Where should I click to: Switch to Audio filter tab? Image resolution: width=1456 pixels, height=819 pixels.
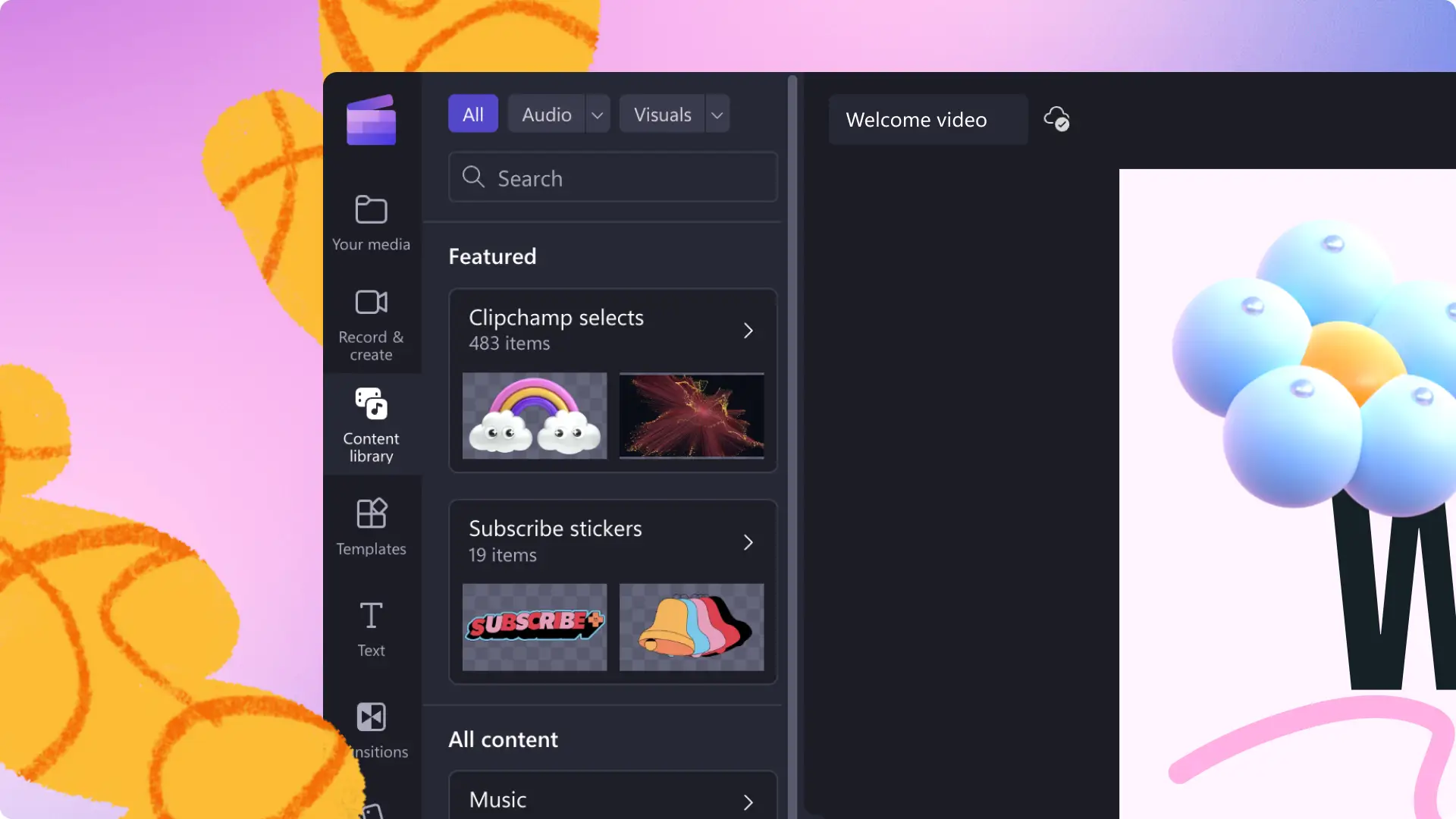coord(546,113)
